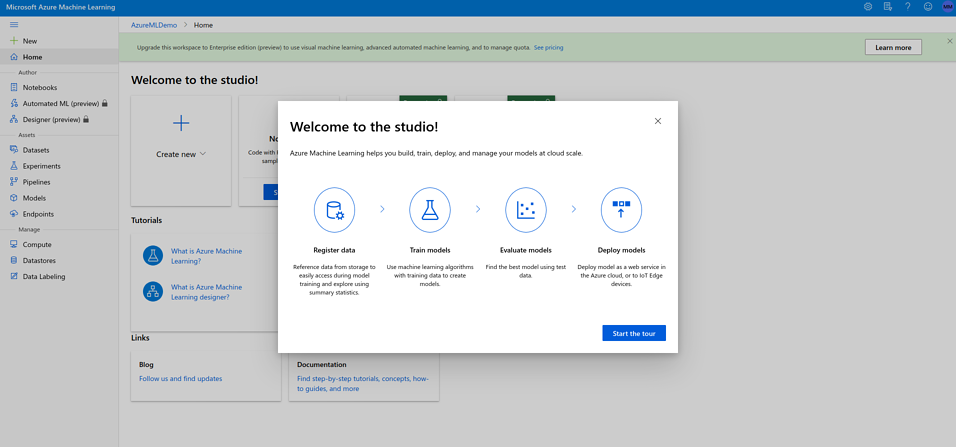Open the See pricing link
This screenshot has height=447, width=956.
(x=548, y=47)
